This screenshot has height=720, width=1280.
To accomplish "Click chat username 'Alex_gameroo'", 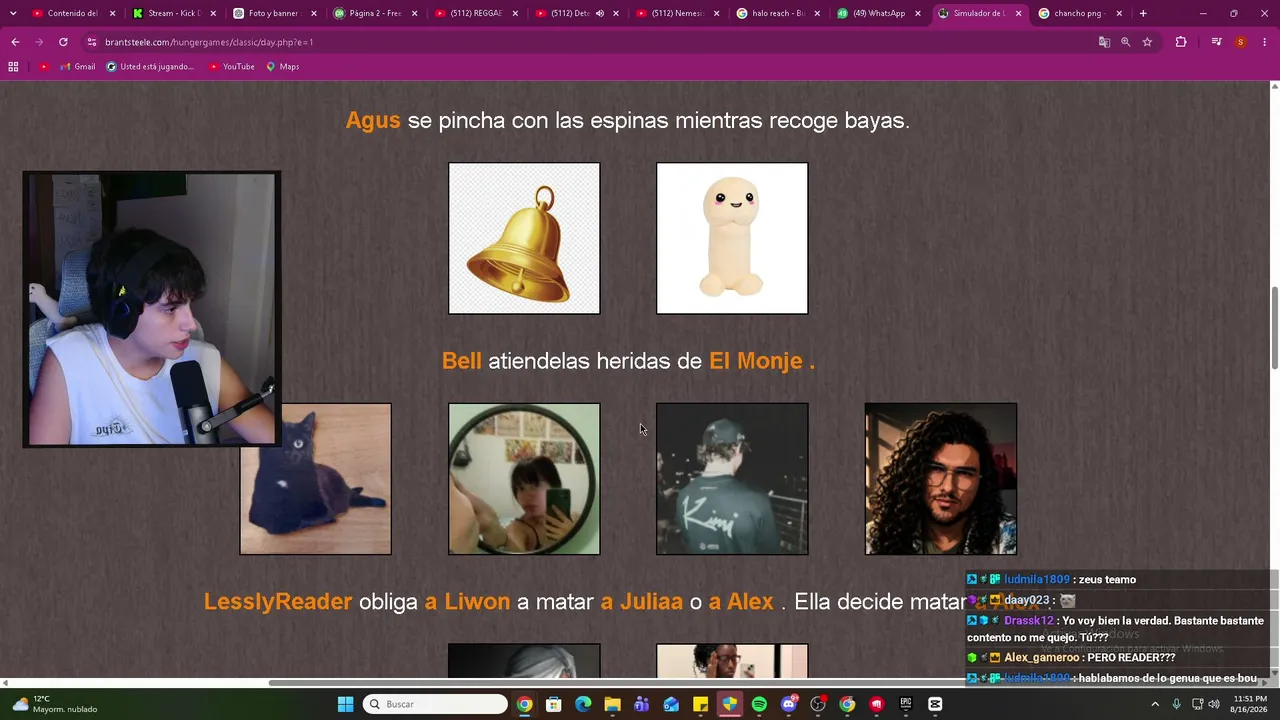I will tap(1042, 658).
